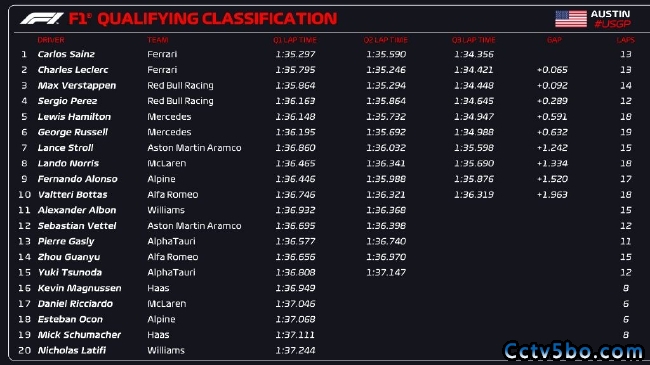Click the United States flag icon

pyautogui.click(x=571, y=19)
